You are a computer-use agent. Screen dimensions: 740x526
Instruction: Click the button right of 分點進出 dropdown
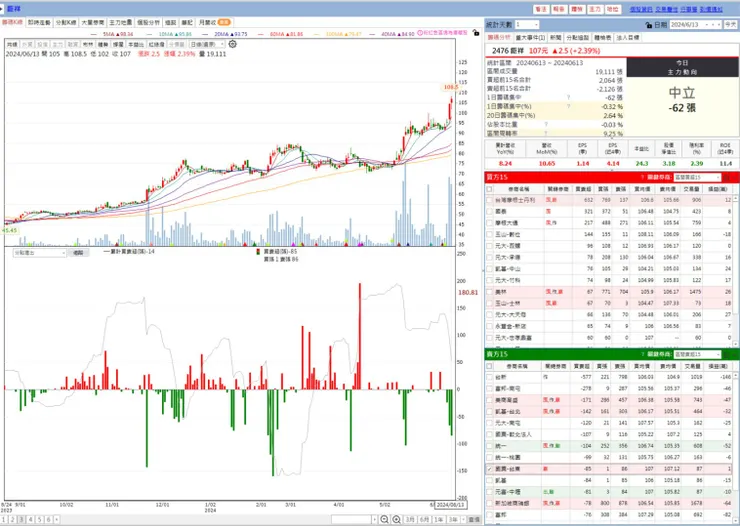tap(78, 253)
